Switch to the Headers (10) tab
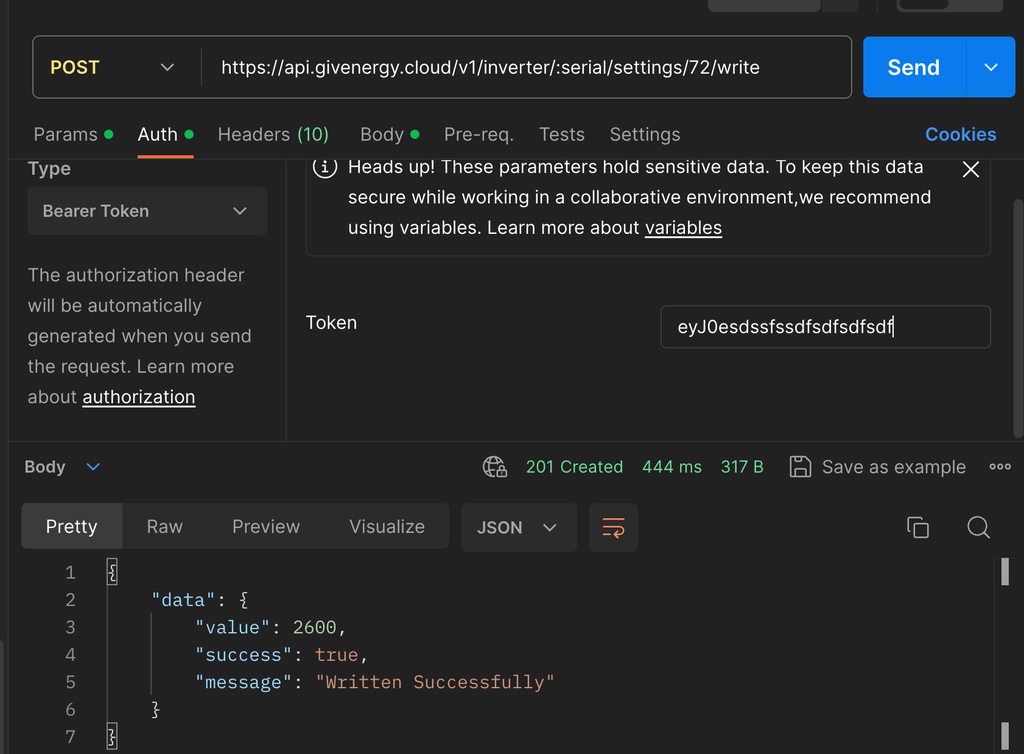 coord(273,134)
